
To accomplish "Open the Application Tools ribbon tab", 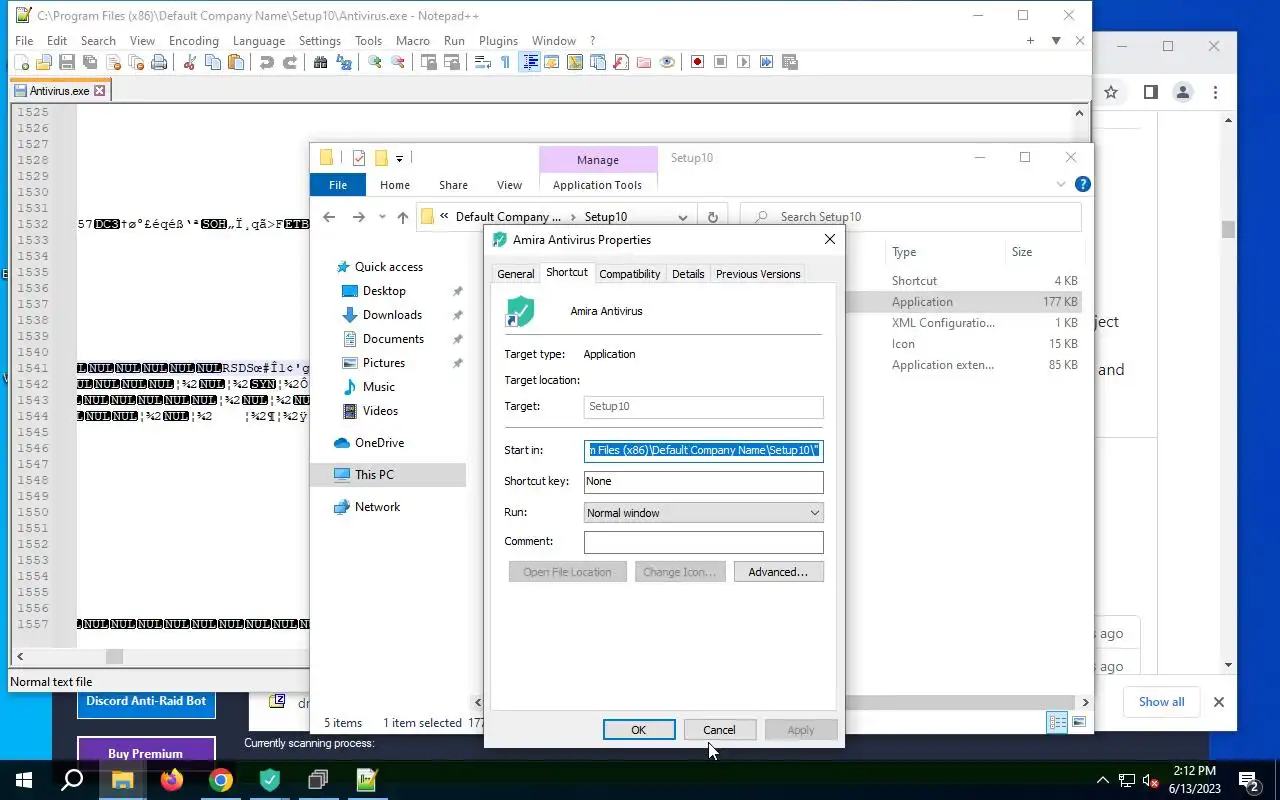I will pos(597,185).
